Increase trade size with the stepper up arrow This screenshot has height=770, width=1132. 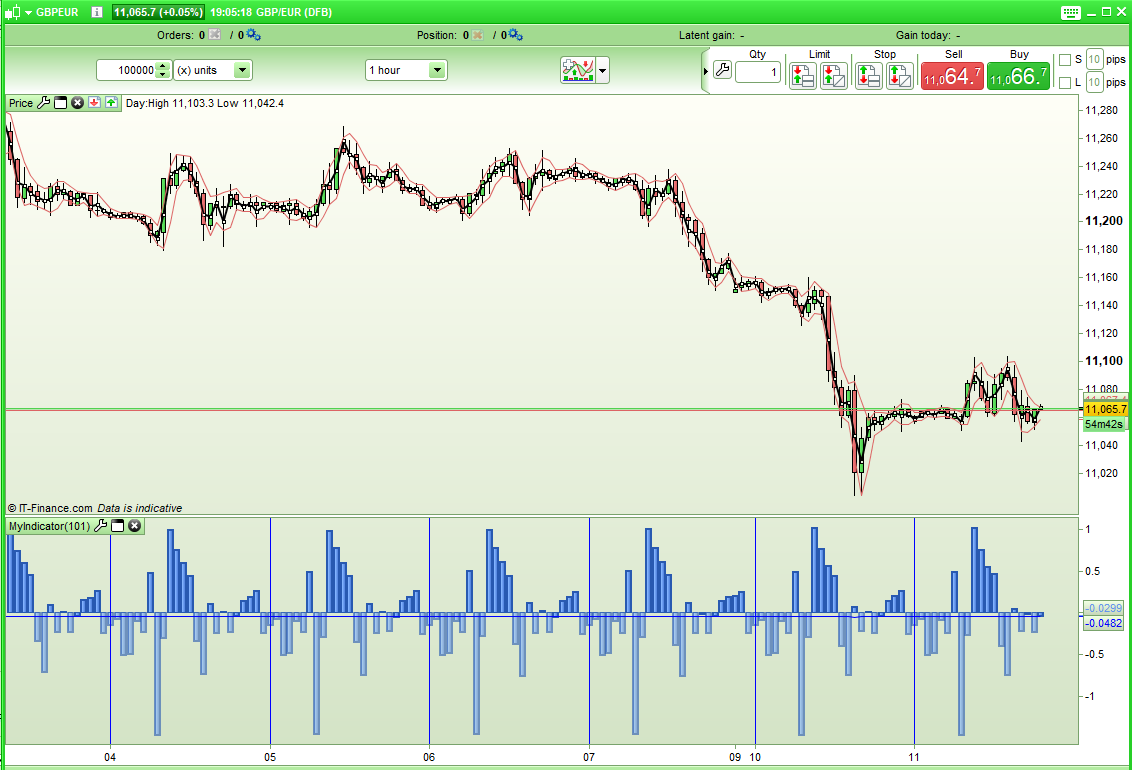[162, 65]
